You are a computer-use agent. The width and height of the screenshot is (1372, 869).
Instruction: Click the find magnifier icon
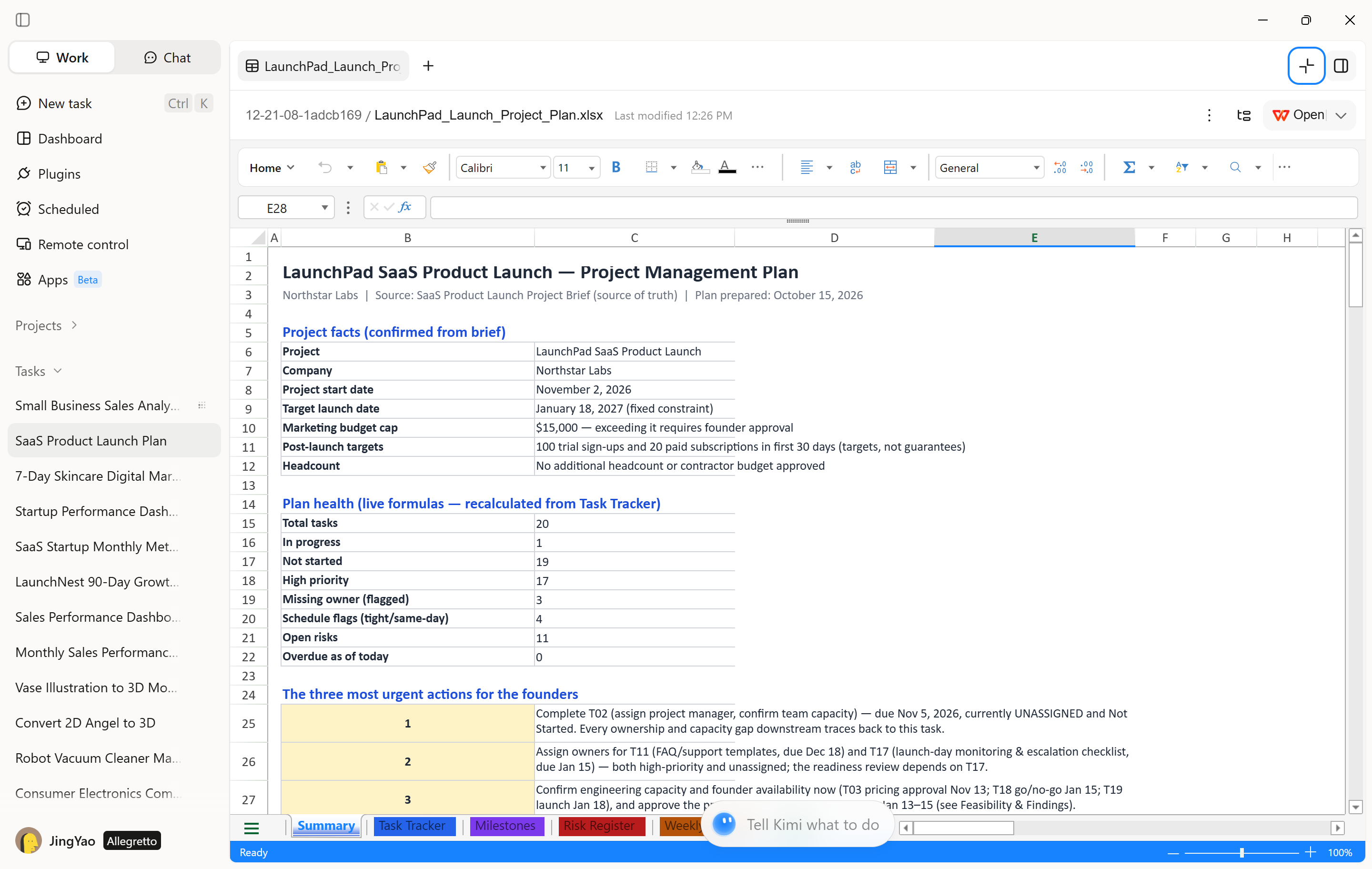click(x=1235, y=168)
